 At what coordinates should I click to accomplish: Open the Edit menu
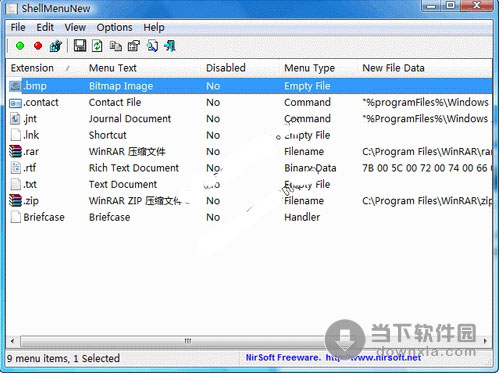45,27
